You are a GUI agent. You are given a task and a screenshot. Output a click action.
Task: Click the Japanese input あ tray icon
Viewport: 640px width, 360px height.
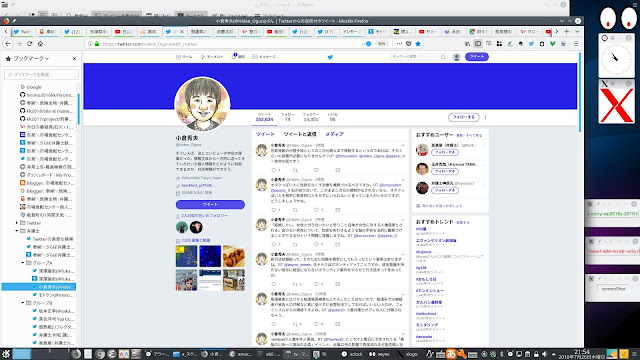[451, 354]
